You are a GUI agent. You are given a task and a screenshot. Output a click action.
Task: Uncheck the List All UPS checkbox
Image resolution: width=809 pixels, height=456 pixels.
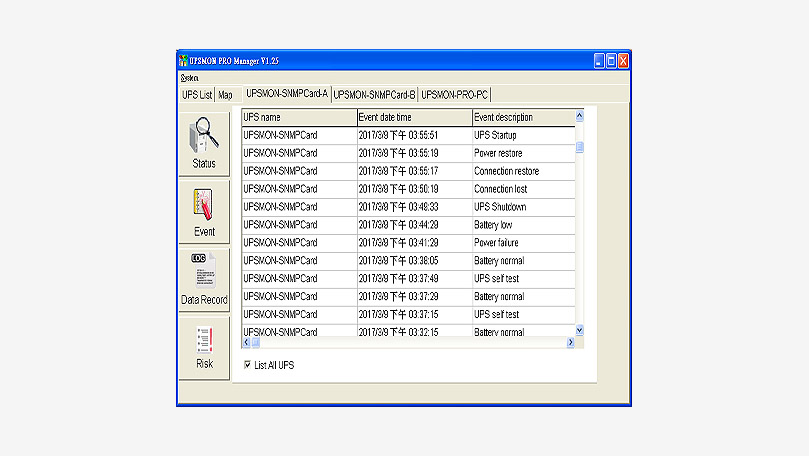(248, 365)
